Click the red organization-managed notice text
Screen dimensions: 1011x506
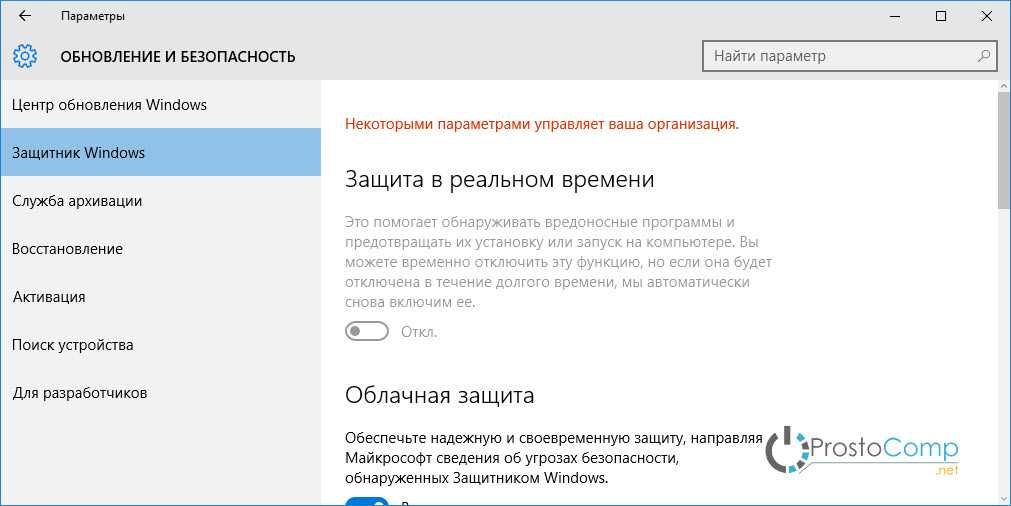coord(542,124)
